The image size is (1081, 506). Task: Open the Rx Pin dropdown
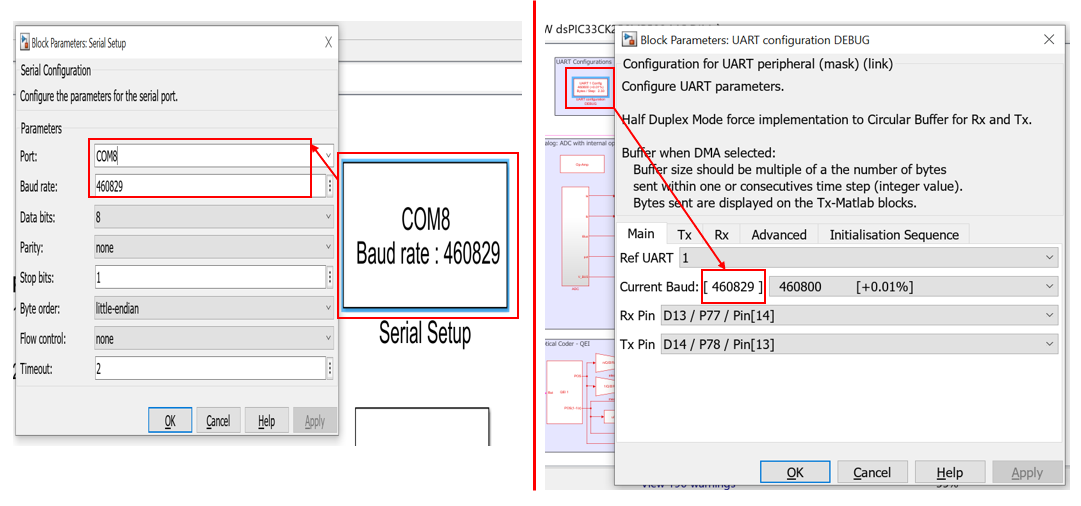click(x=859, y=315)
